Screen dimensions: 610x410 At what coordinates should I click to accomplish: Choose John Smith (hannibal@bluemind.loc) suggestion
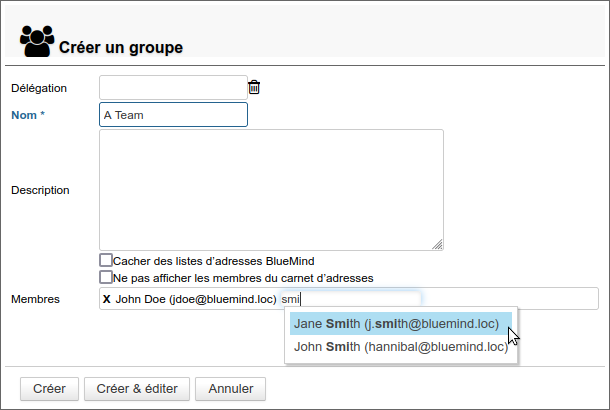coord(401,347)
